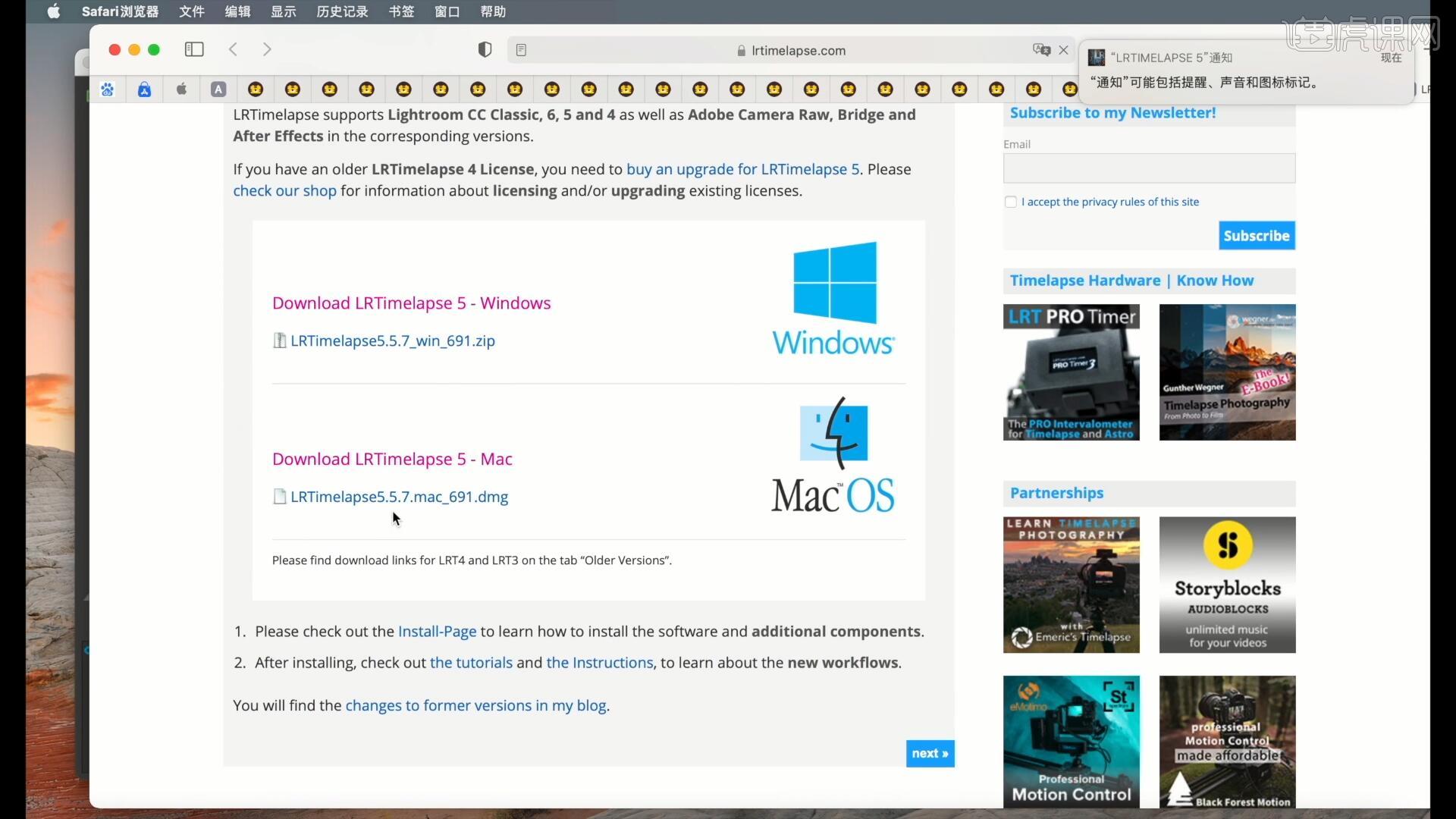Click into the newsletter Email field

tap(1148, 168)
